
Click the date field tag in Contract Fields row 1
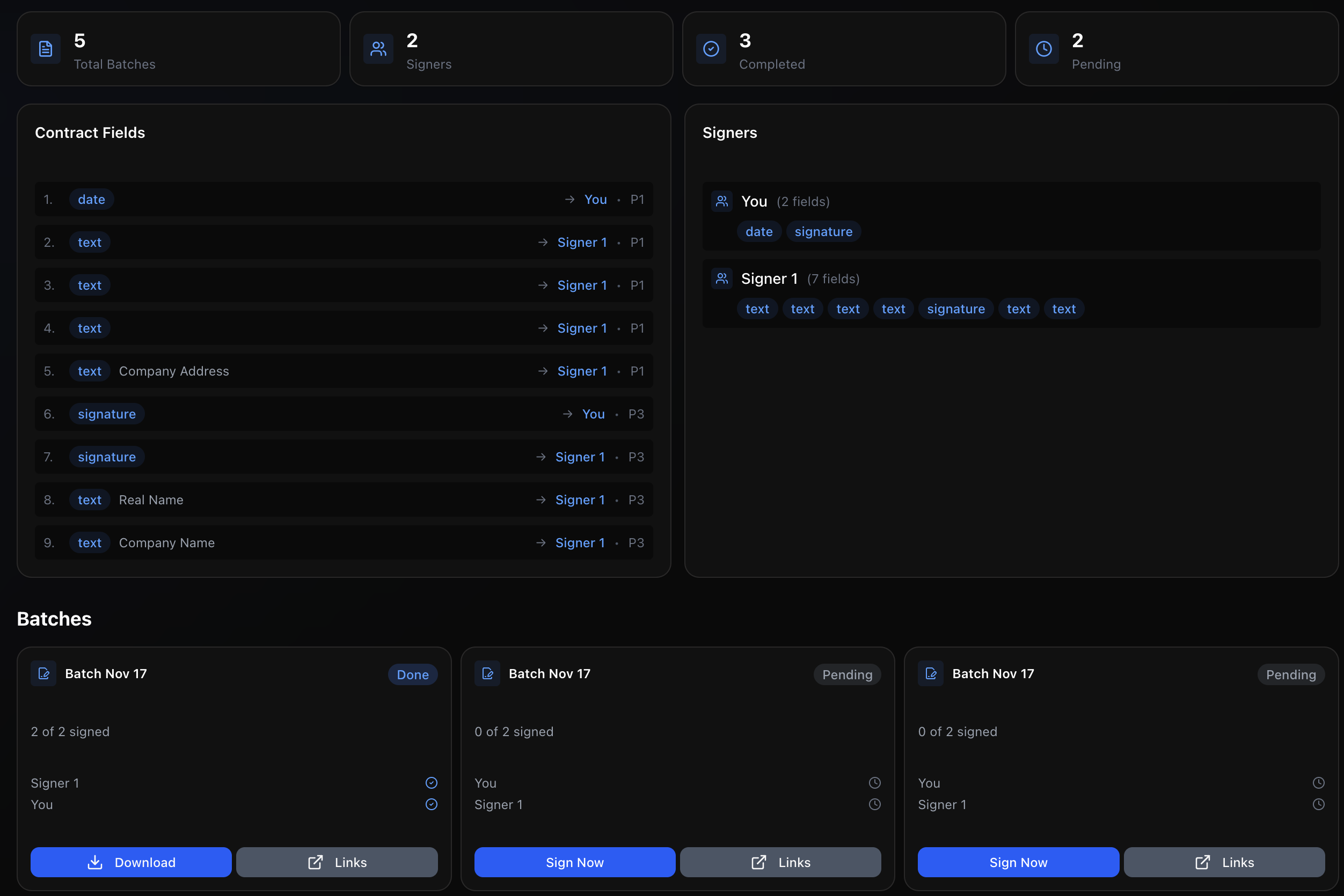91,199
